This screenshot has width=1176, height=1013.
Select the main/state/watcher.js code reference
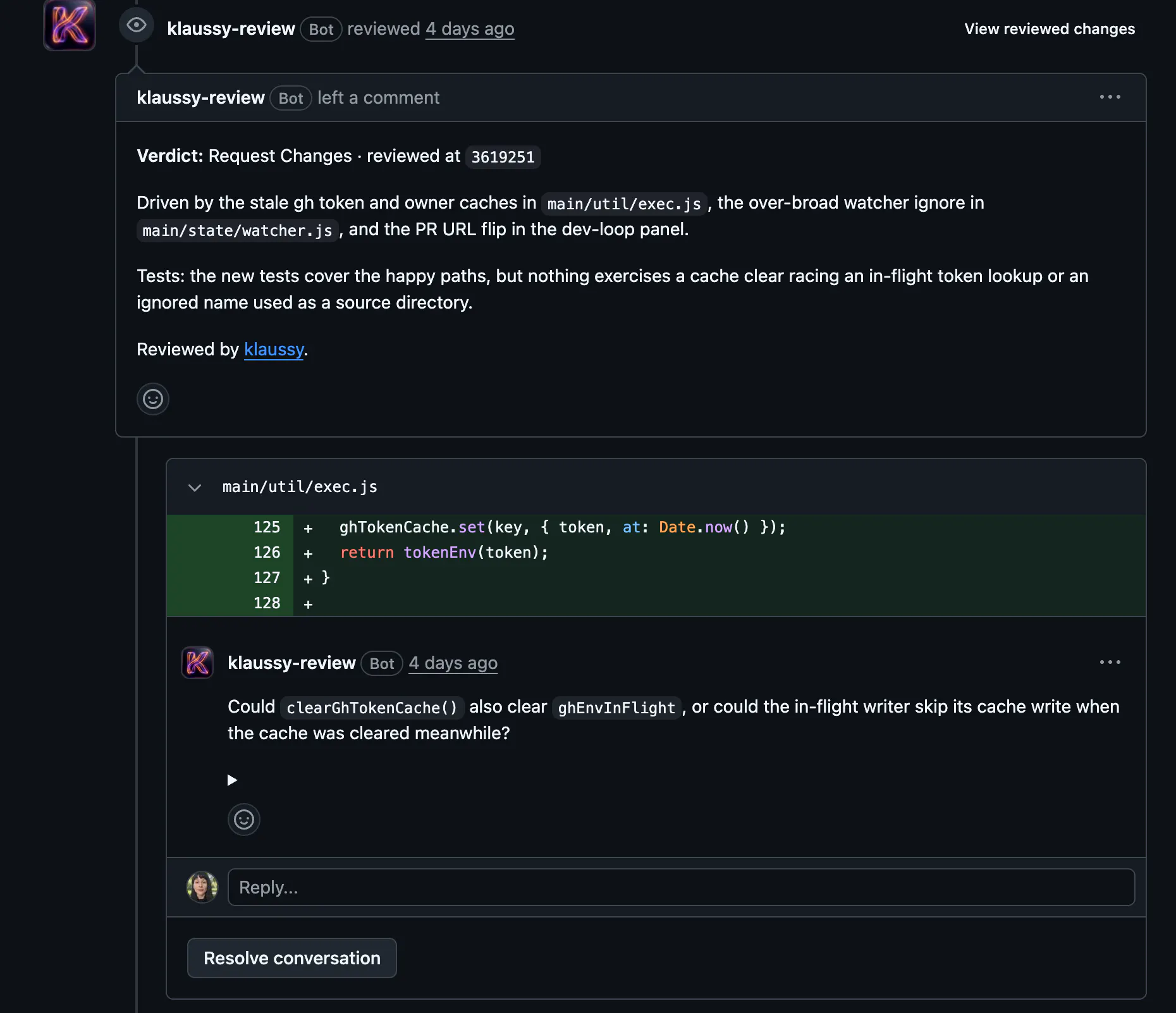[238, 230]
